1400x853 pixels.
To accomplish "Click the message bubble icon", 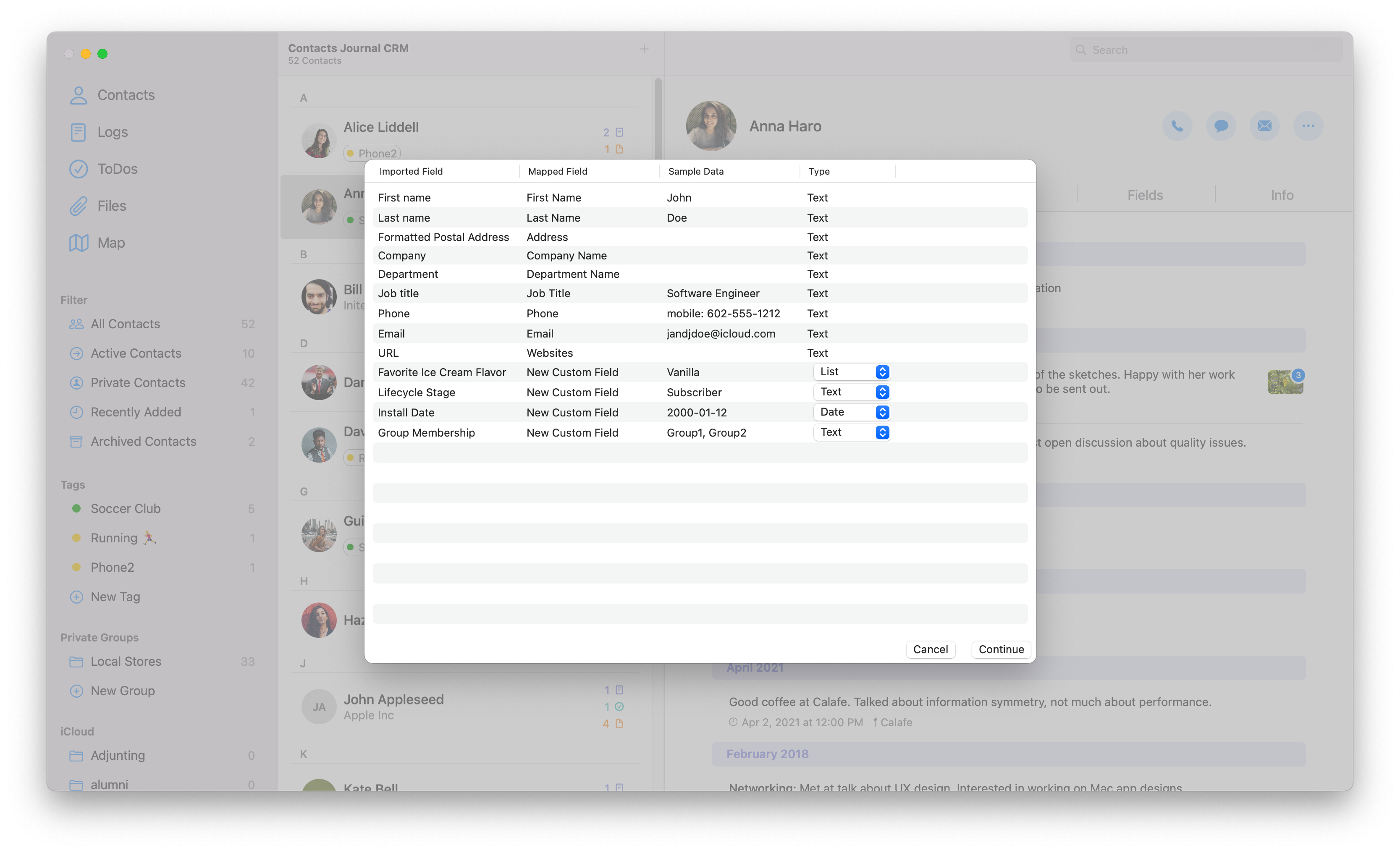I will pyautogui.click(x=1220, y=126).
